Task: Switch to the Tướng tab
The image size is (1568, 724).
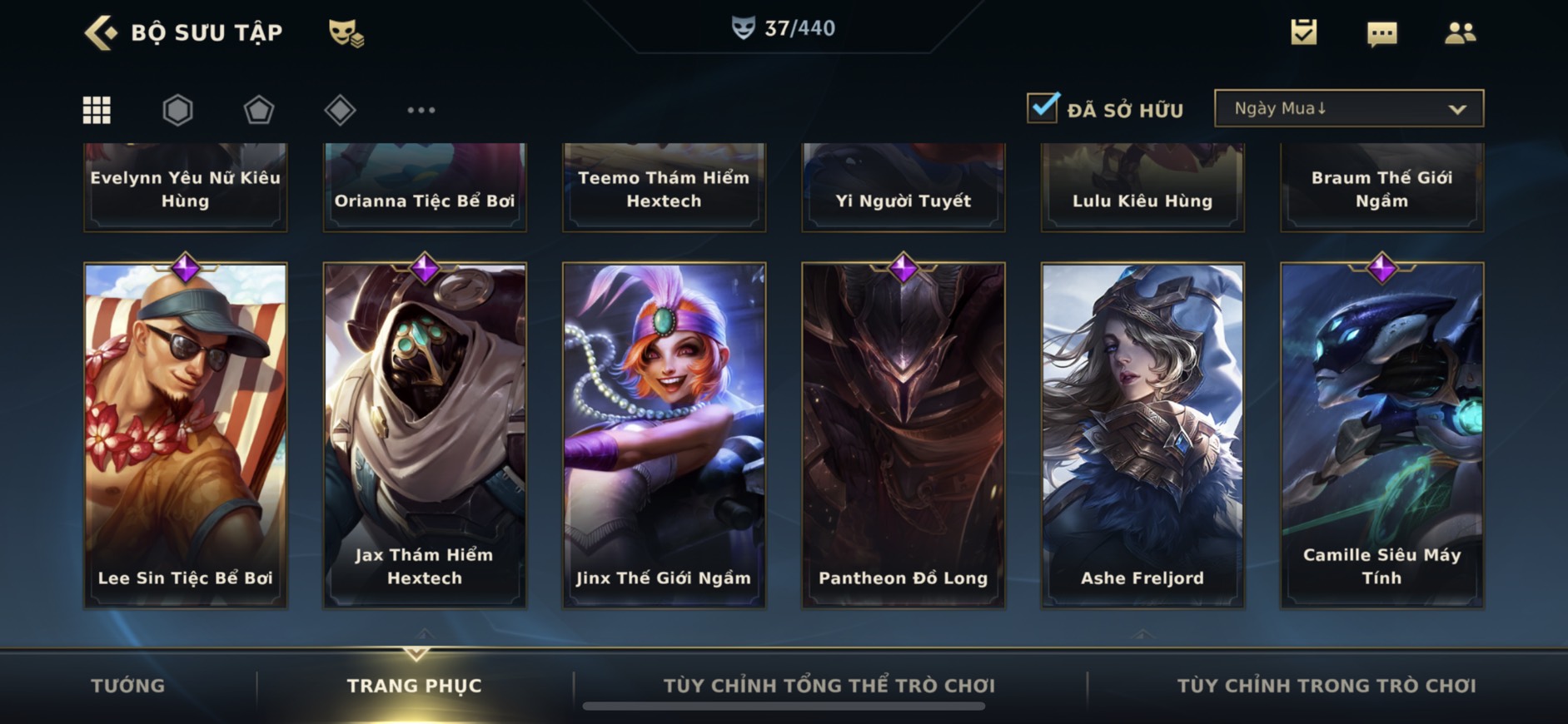Action: click(x=127, y=686)
